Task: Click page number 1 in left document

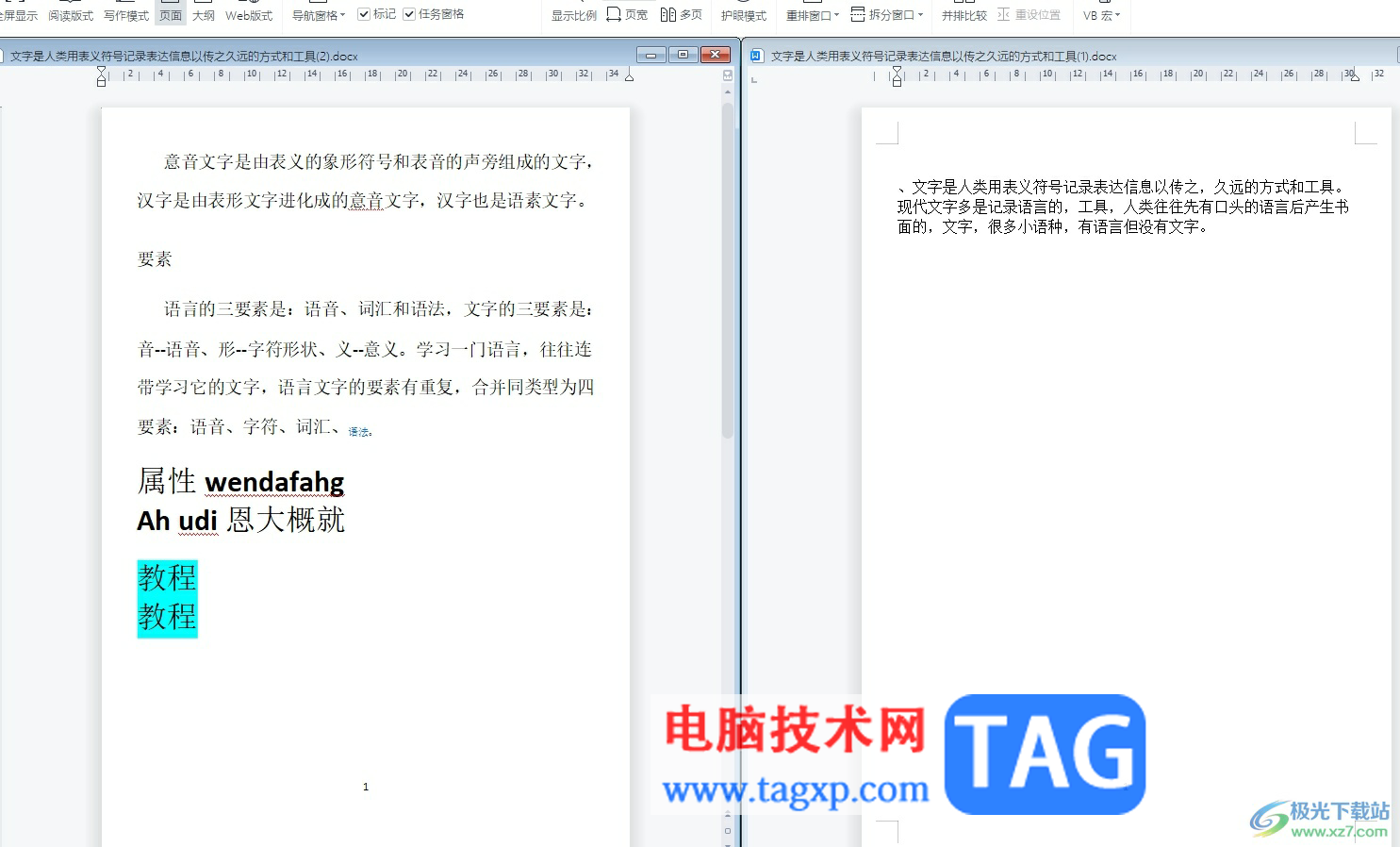Action: pyautogui.click(x=366, y=787)
